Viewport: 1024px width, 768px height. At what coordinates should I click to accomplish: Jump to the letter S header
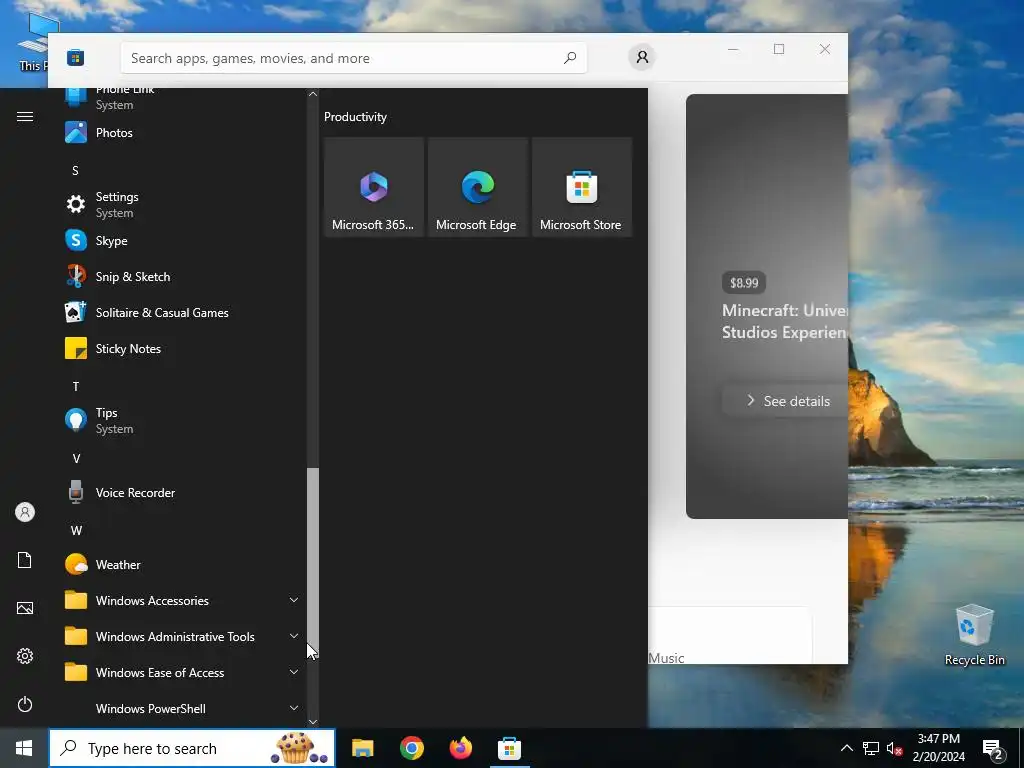click(x=75, y=170)
